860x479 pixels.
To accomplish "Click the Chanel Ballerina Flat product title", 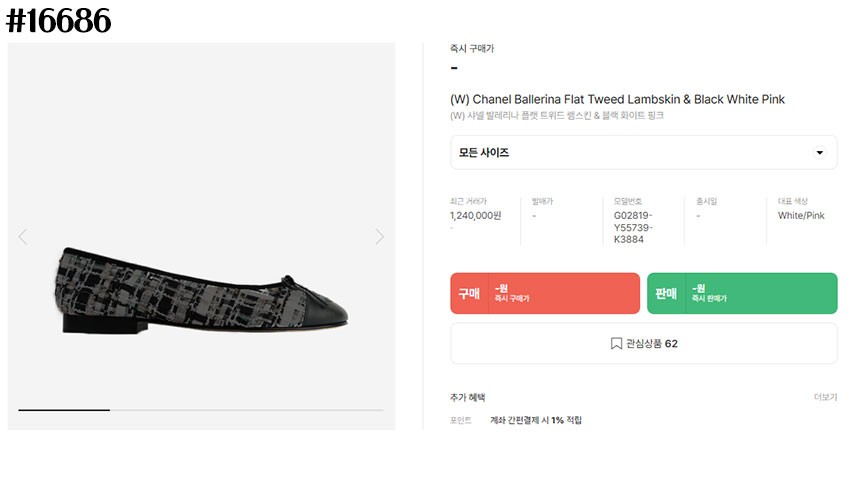I will coord(617,99).
